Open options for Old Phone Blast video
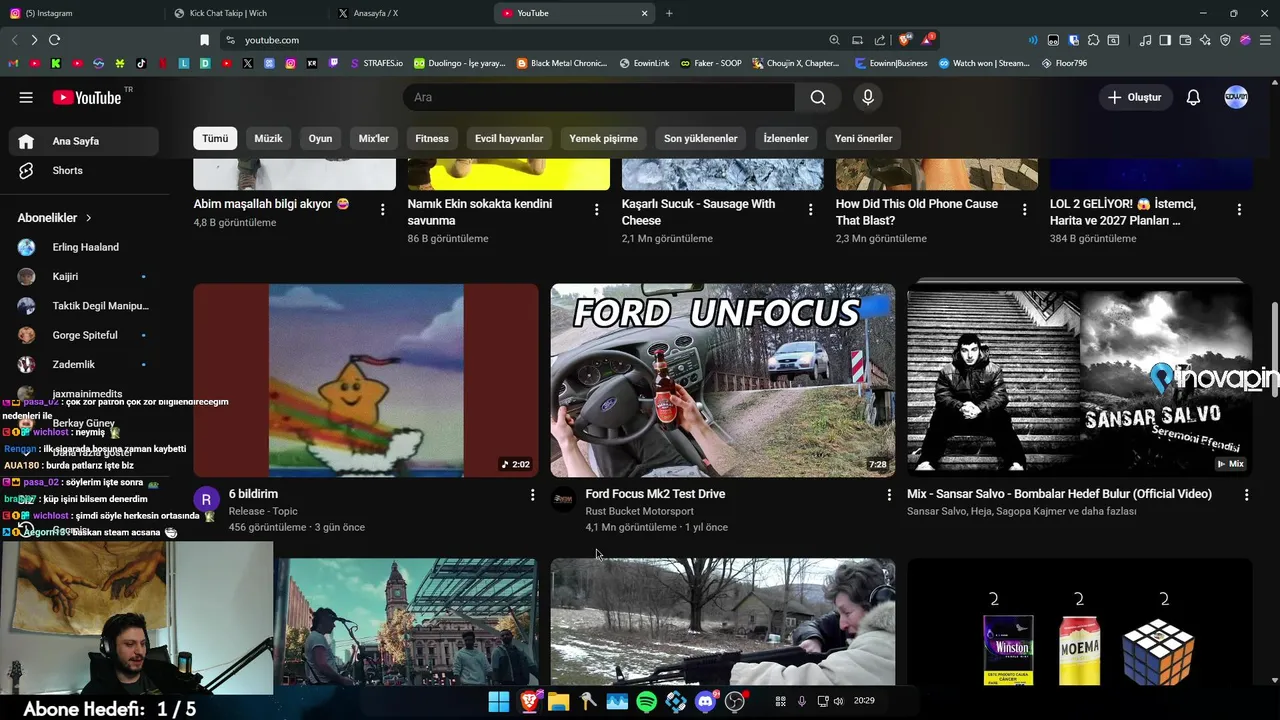Image resolution: width=1280 pixels, height=720 pixels. click(x=1024, y=210)
